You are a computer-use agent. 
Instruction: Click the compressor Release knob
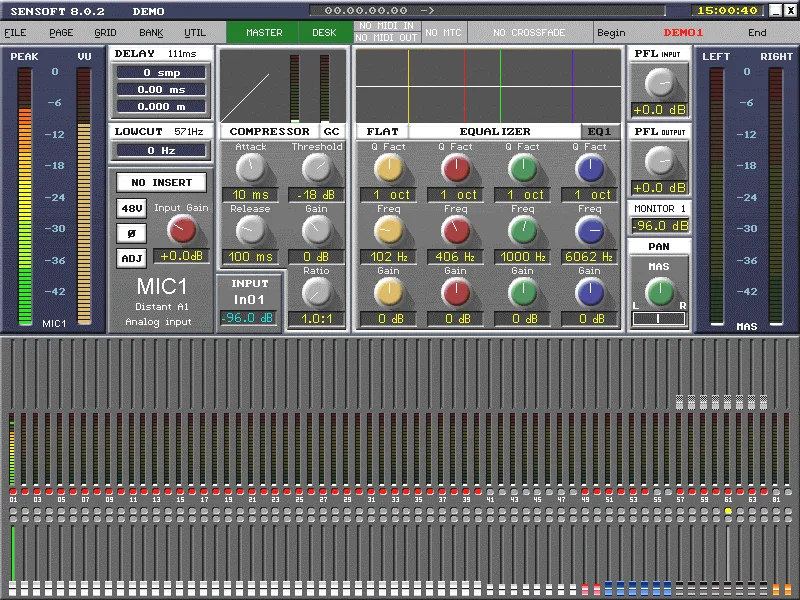(x=251, y=231)
